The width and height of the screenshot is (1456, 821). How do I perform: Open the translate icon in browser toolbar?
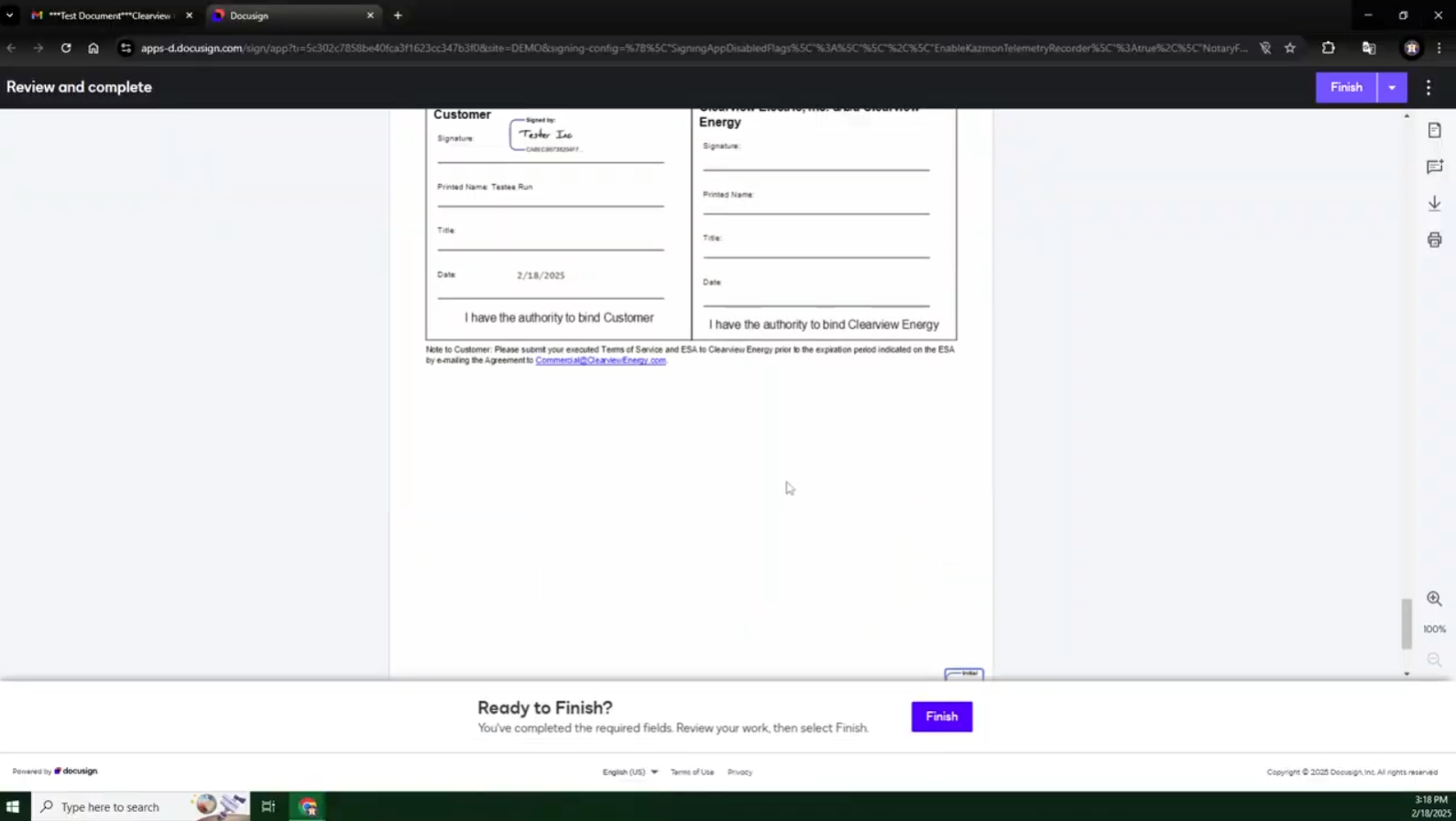[x=1369, y=48]
